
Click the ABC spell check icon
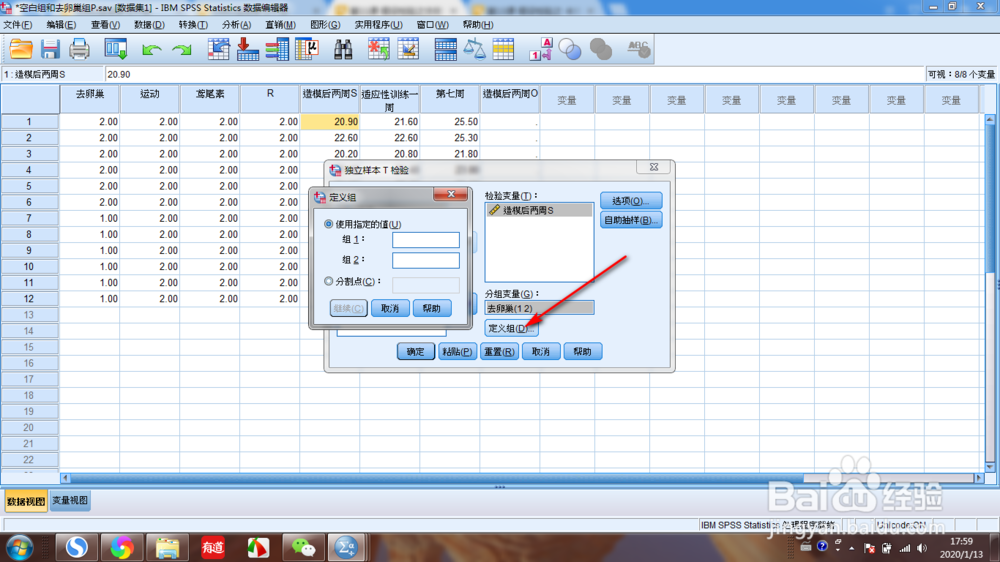point(638,49)
